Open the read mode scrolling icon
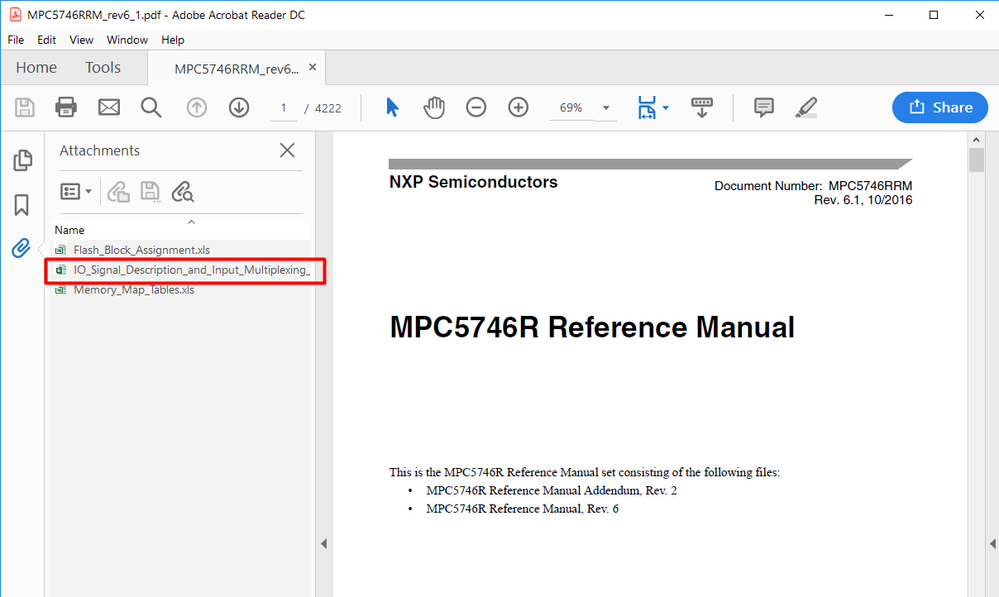Viewport: 999px width, 597px height. (701, 107)
